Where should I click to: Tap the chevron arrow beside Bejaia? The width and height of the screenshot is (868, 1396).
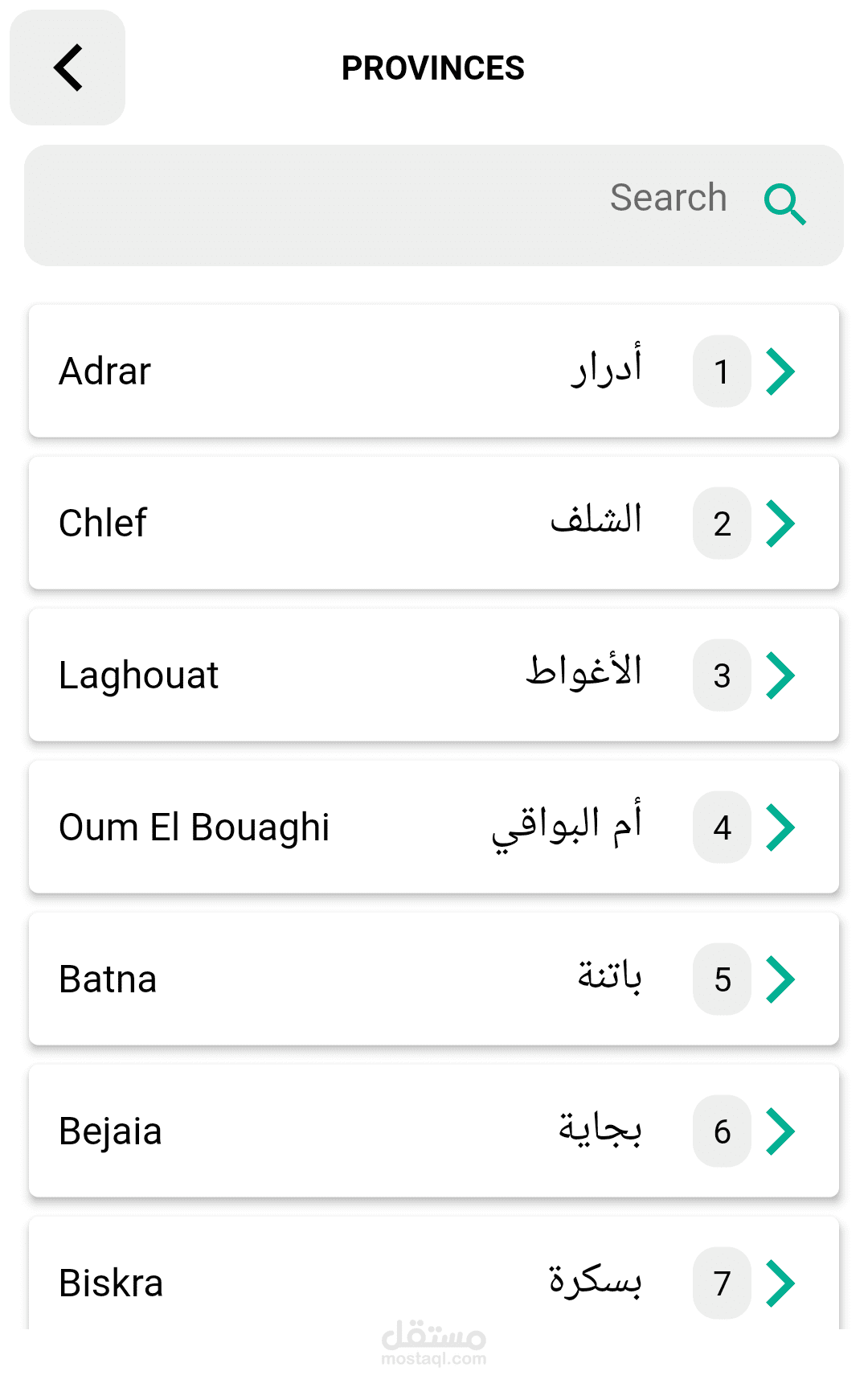click(780, 1131)
